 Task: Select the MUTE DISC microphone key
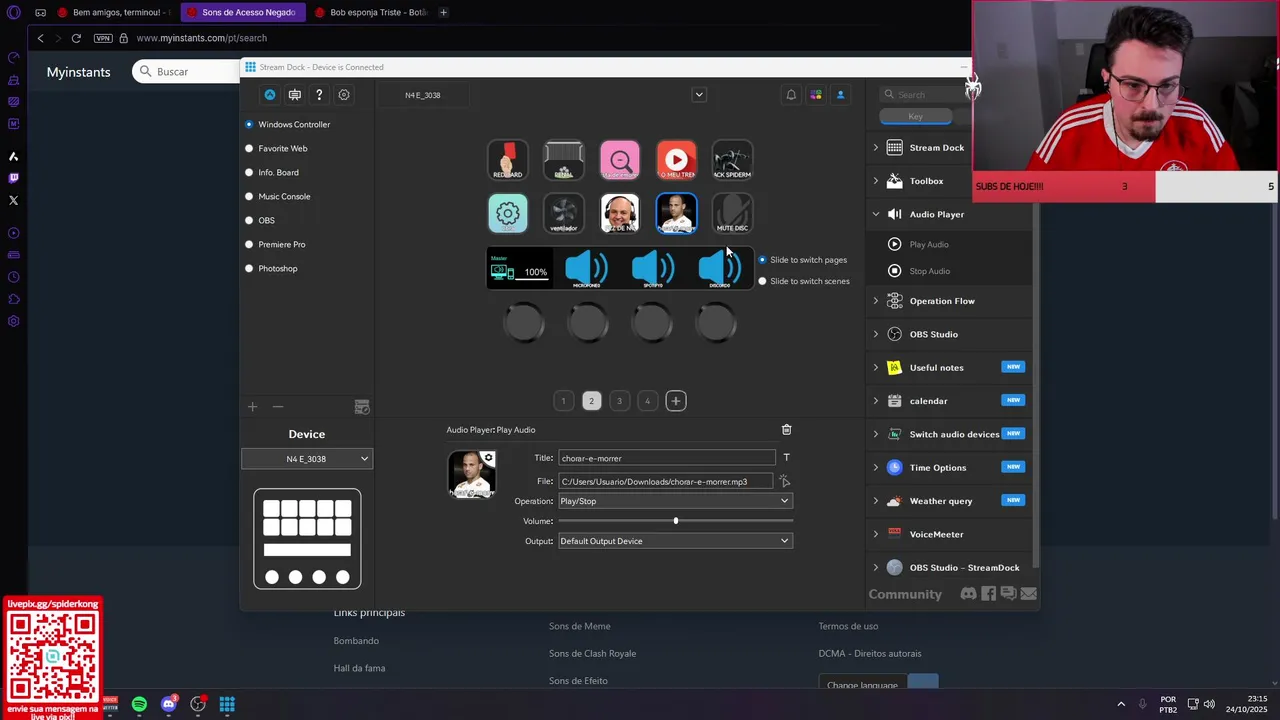(x=732, y=213)
